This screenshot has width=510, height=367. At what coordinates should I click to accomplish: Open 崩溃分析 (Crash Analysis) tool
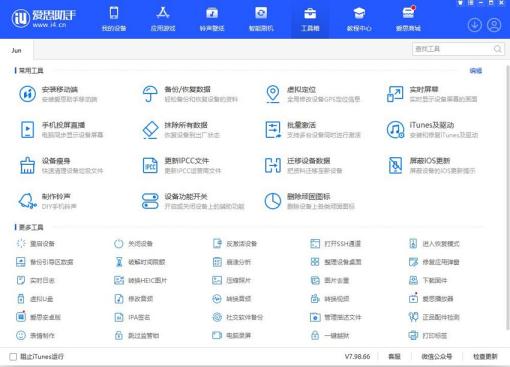(232, 262)
